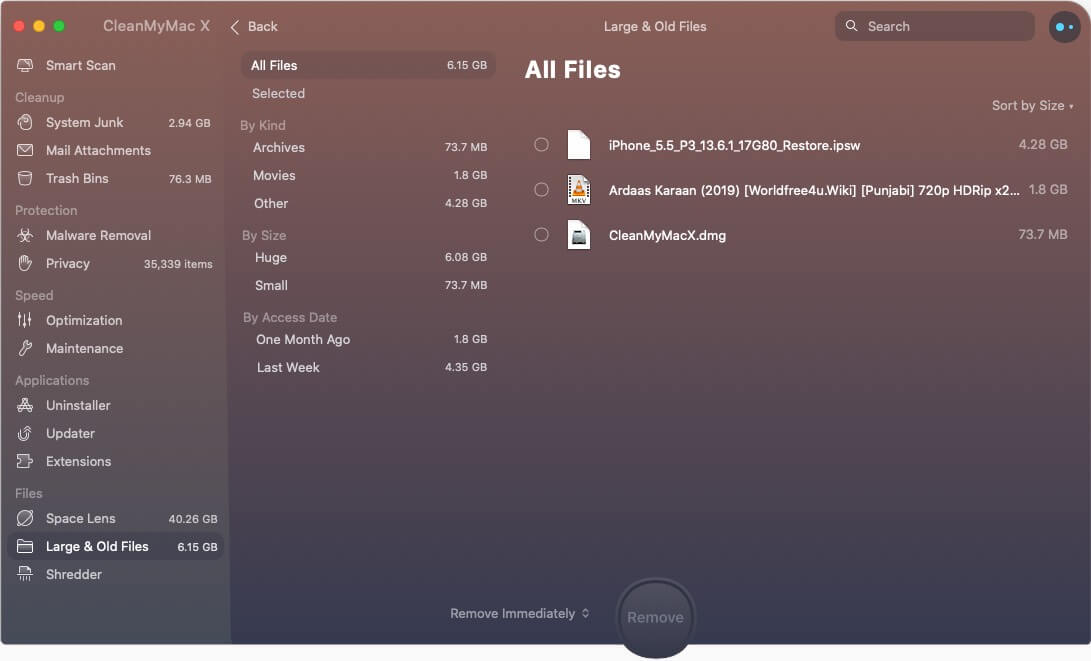The width and height of the screenshot is (1091, 661).
Task: Click the Back button label
Action: click(x=262, y=26)
